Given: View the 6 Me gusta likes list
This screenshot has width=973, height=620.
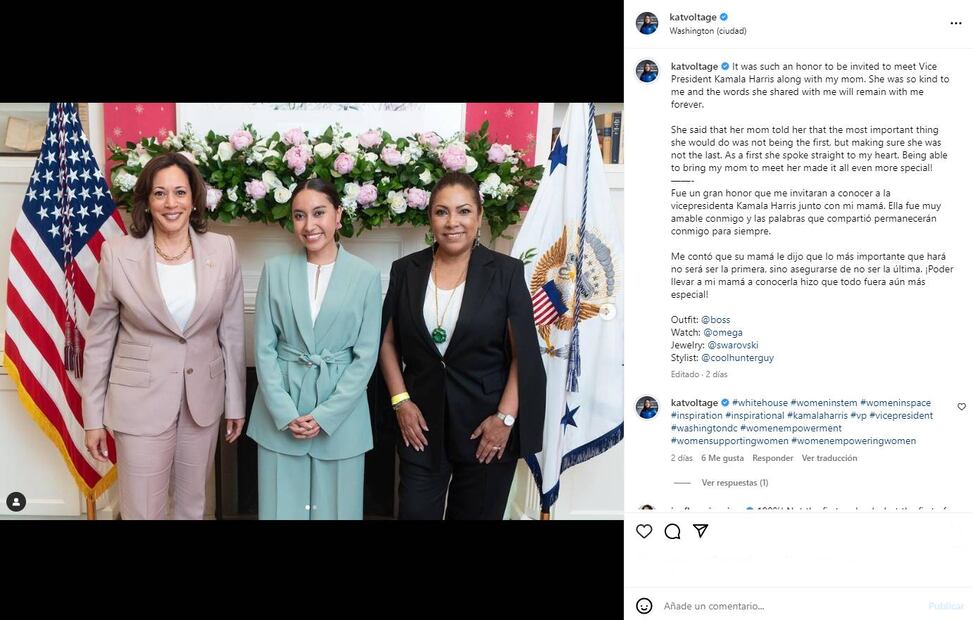Looking at the screenshot, I should 722,458.
